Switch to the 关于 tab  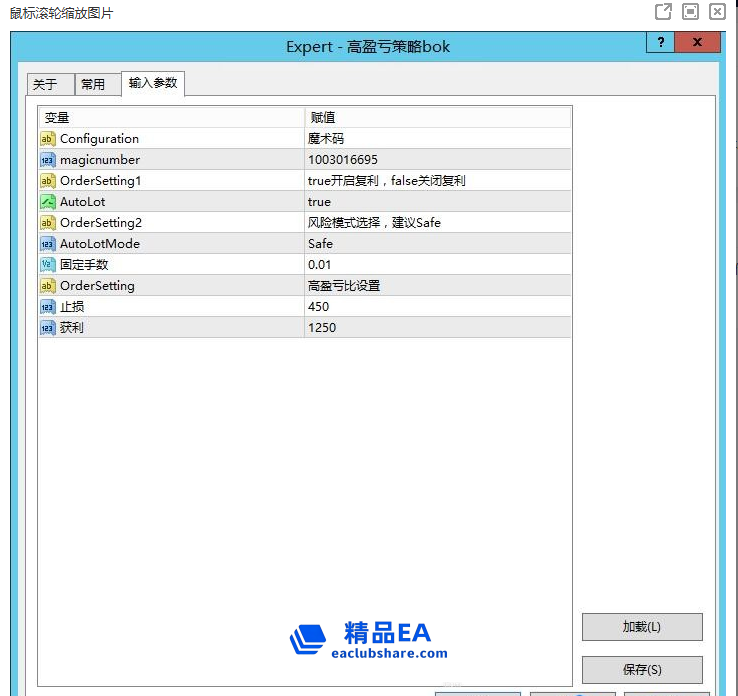click(50, 85)
